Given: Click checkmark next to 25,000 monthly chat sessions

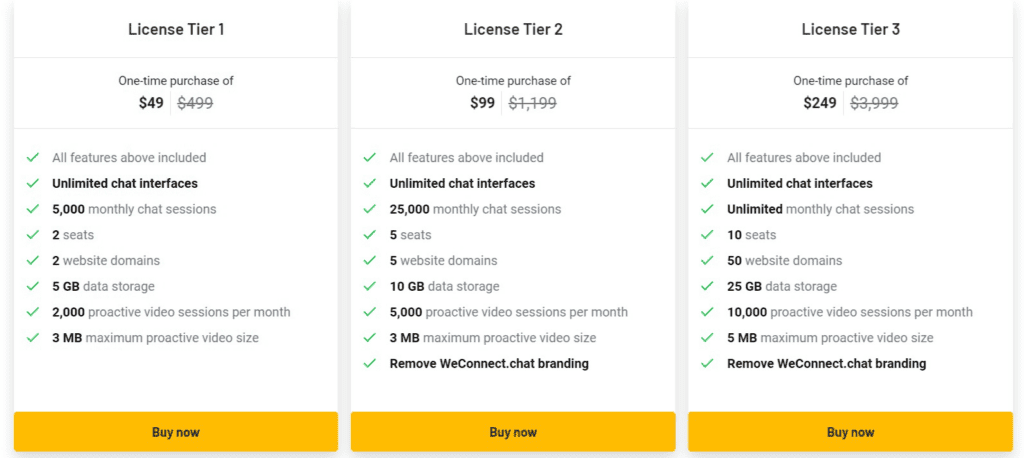Looking at the screenshot, I should 370,209.
